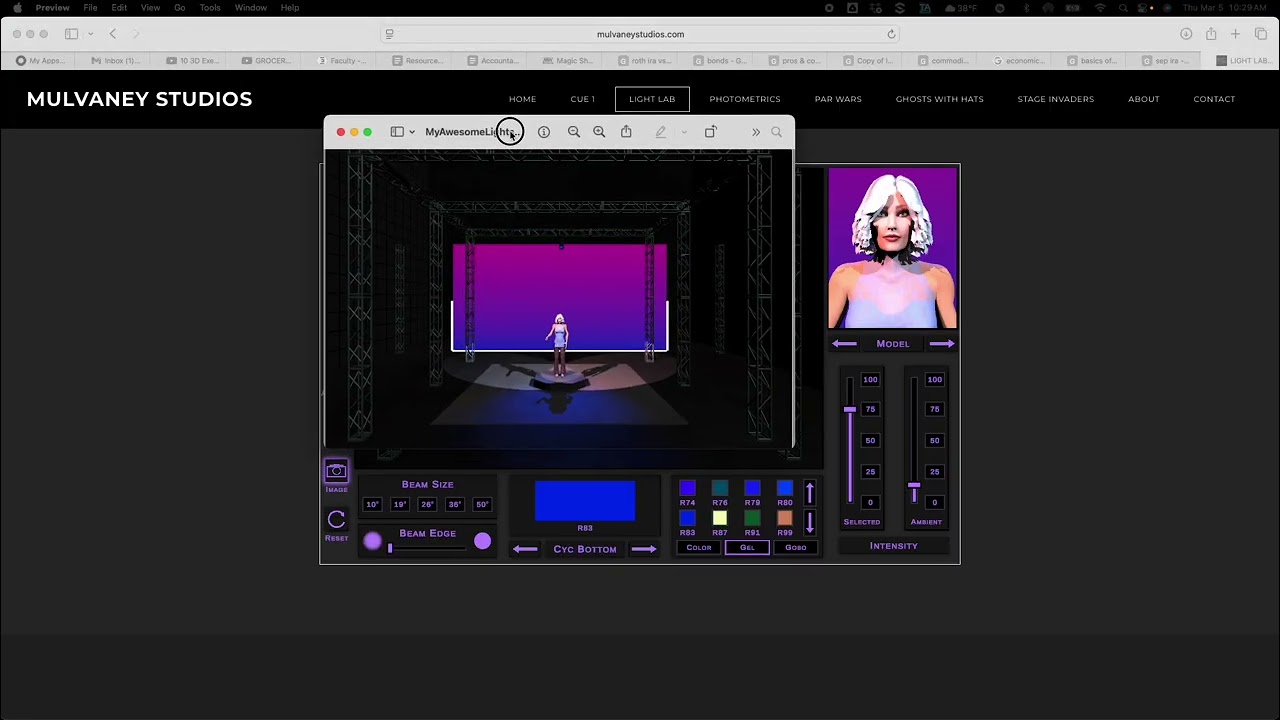Click the down arrow in the gel swatch list

pos(809,521)
